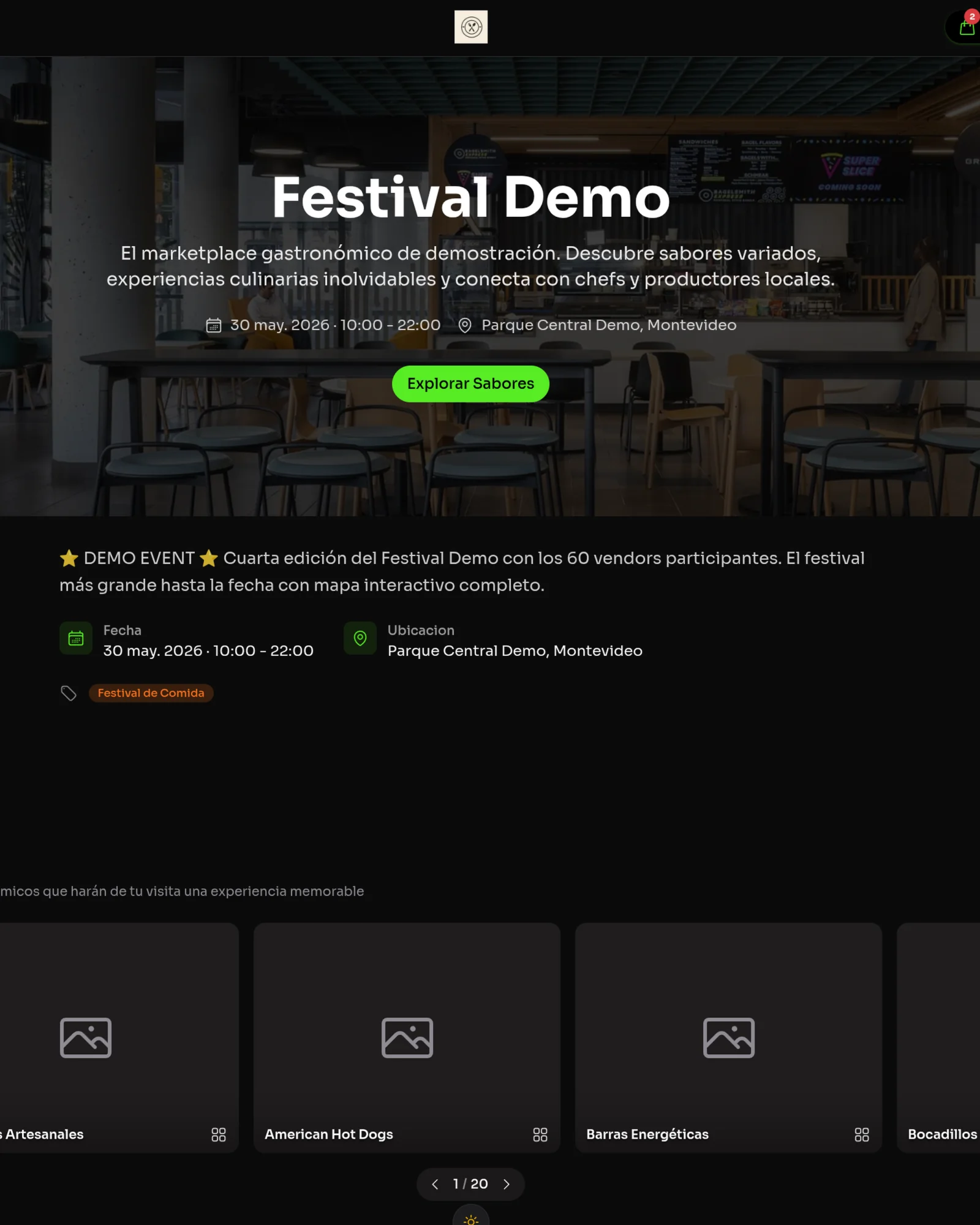
Task: Go to previous carousel page
Action: tap(435, 1184)
